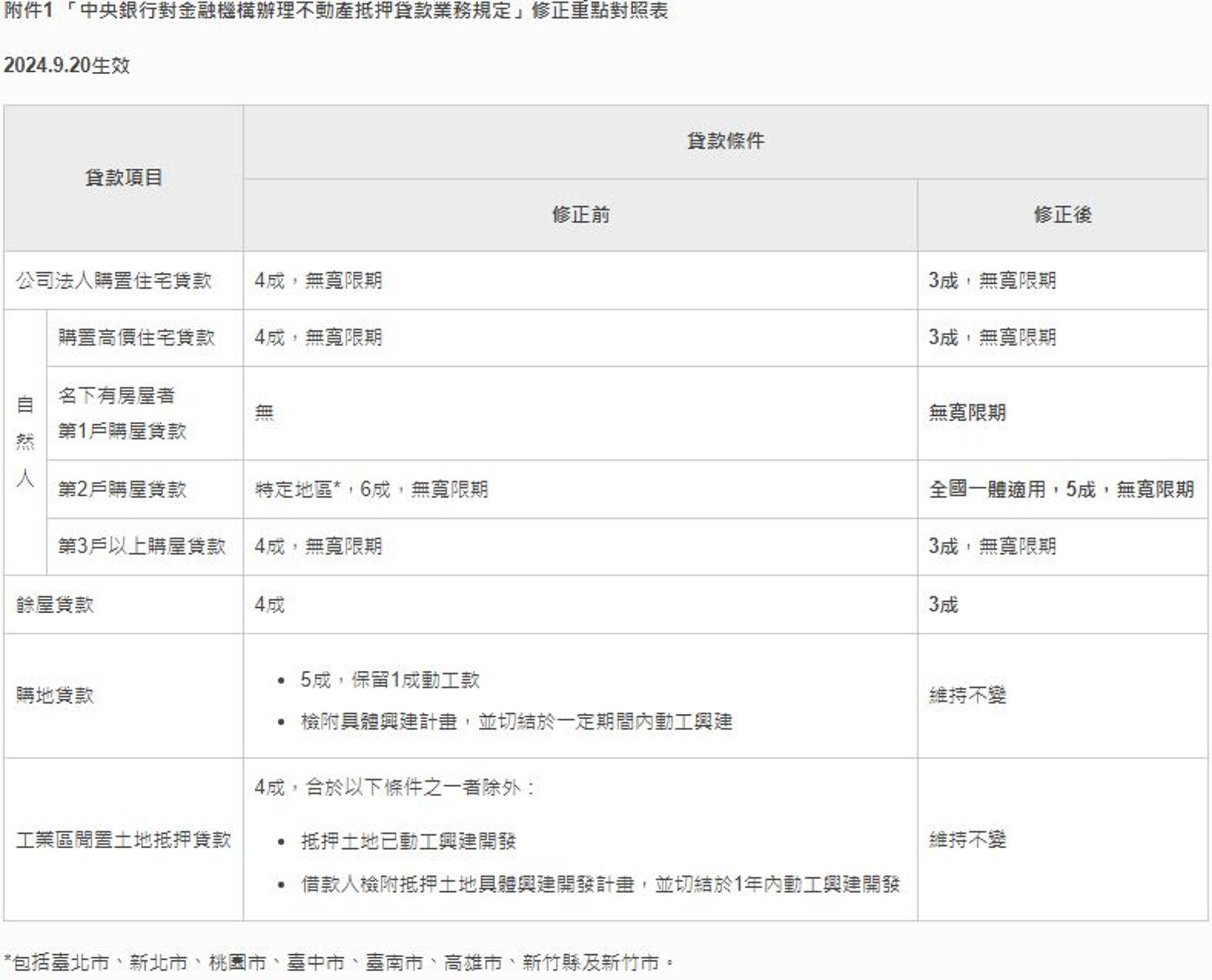
Task: Select the bullet 抵押土地已動工興建開發
Action: coord(409,842)
